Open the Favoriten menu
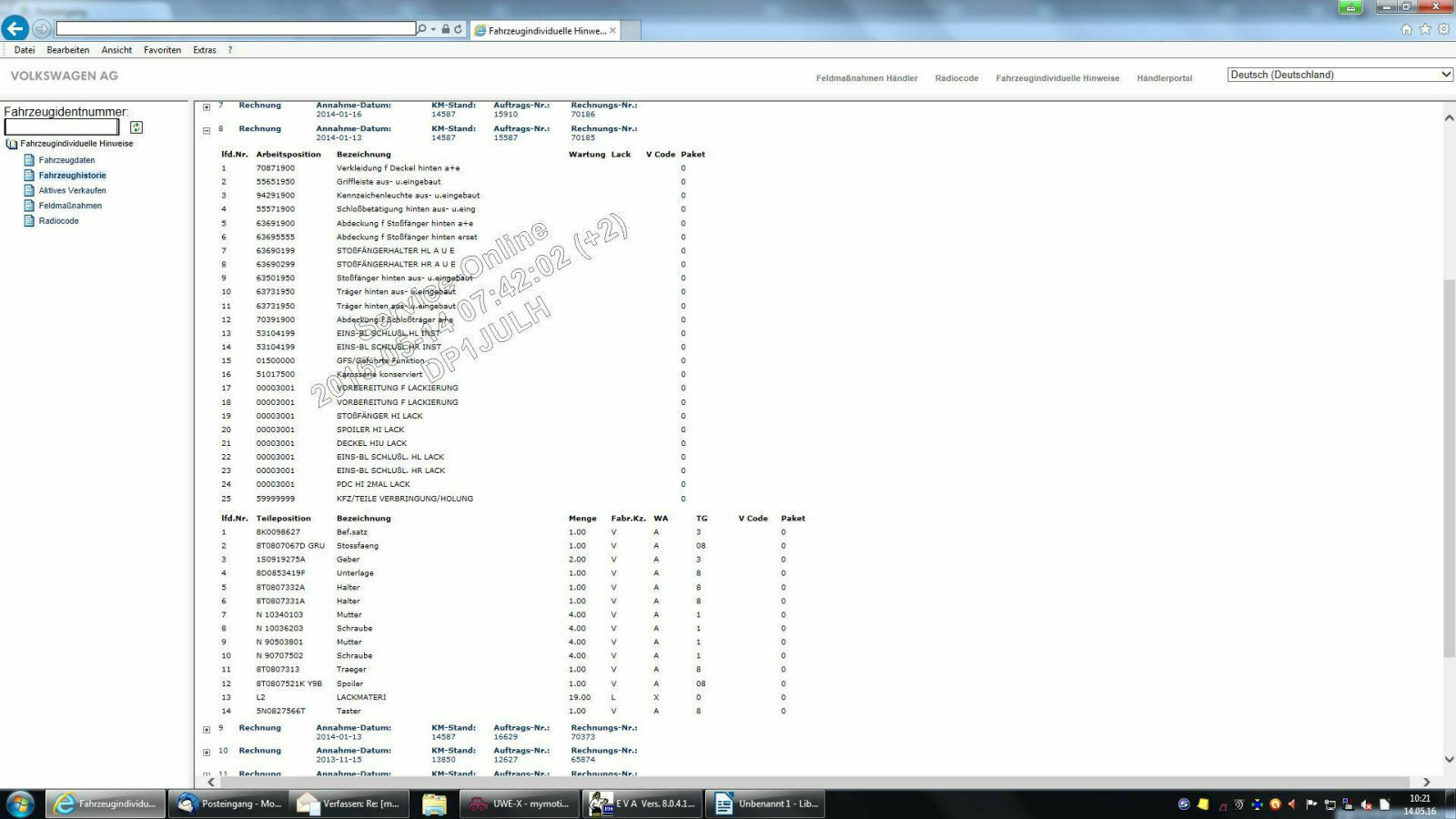This screenshot has width=1456, height=819. (x=162, y=50)
